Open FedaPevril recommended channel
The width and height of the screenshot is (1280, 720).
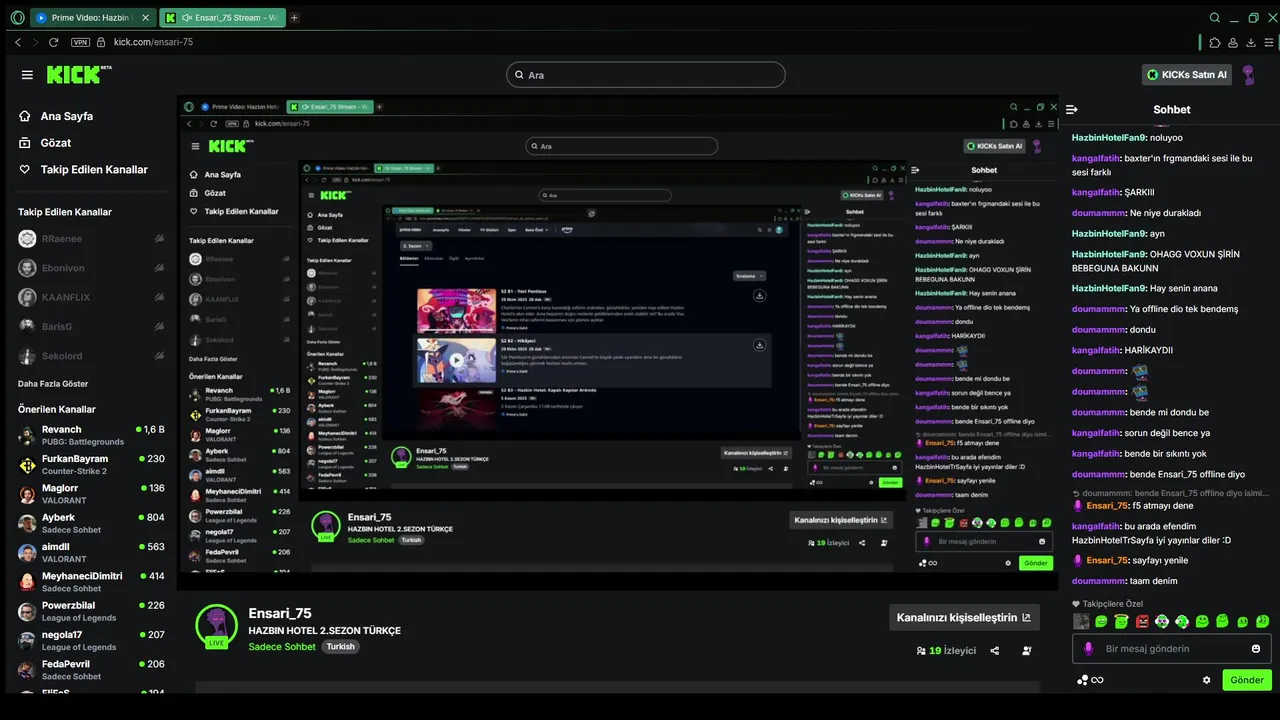tap(90, 670)
